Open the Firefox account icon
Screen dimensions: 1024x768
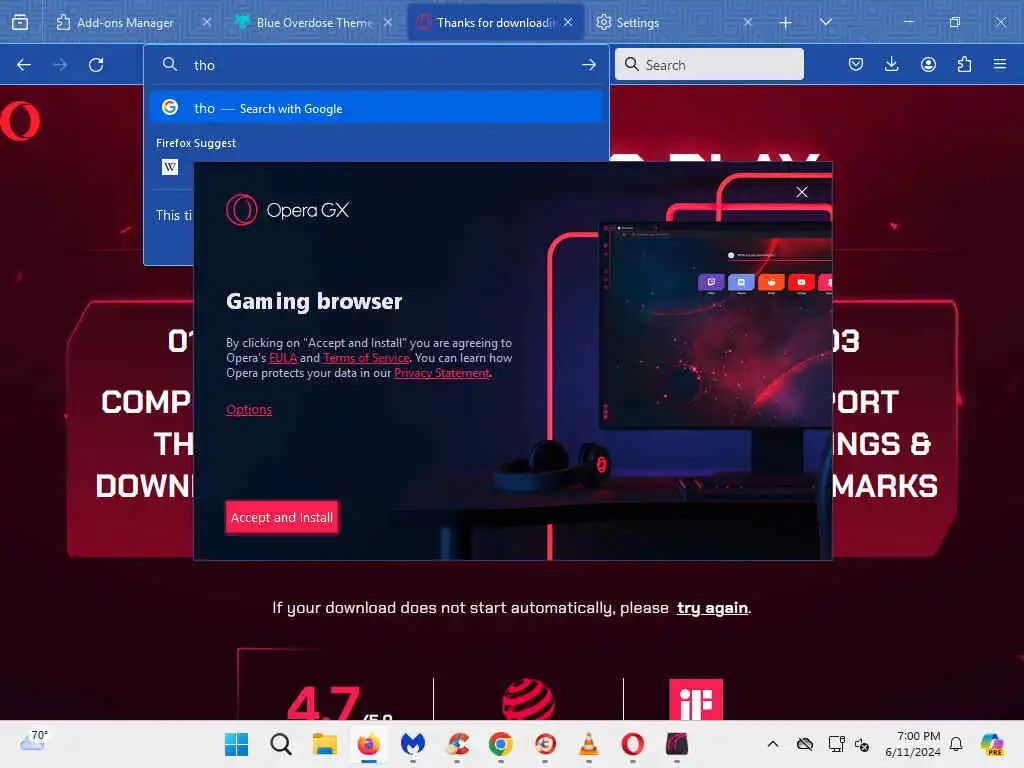coord(928,64)
